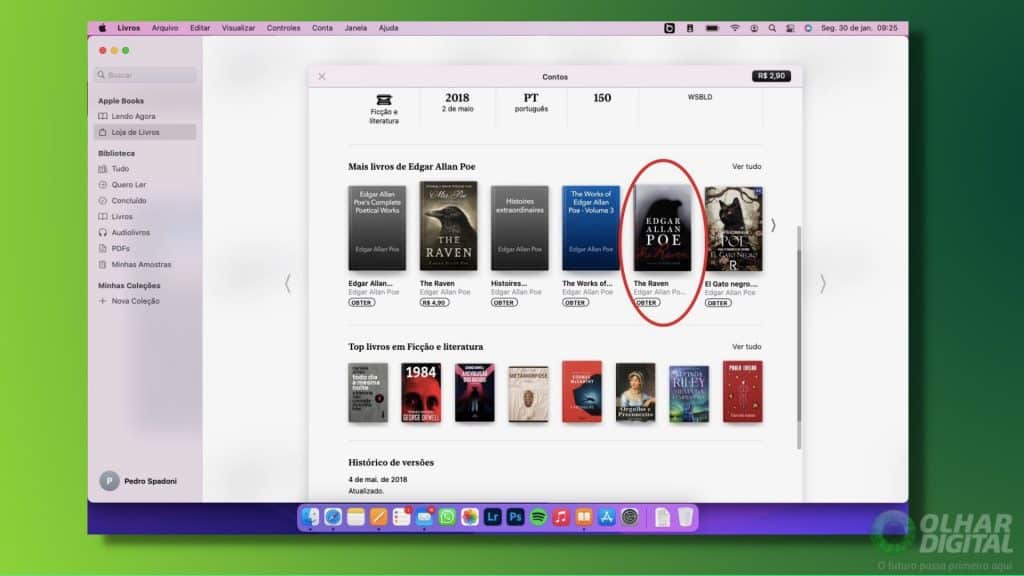Click OBTER under El Gato negro
This screenshot has width=1024, height=576.
click(718, 303)
